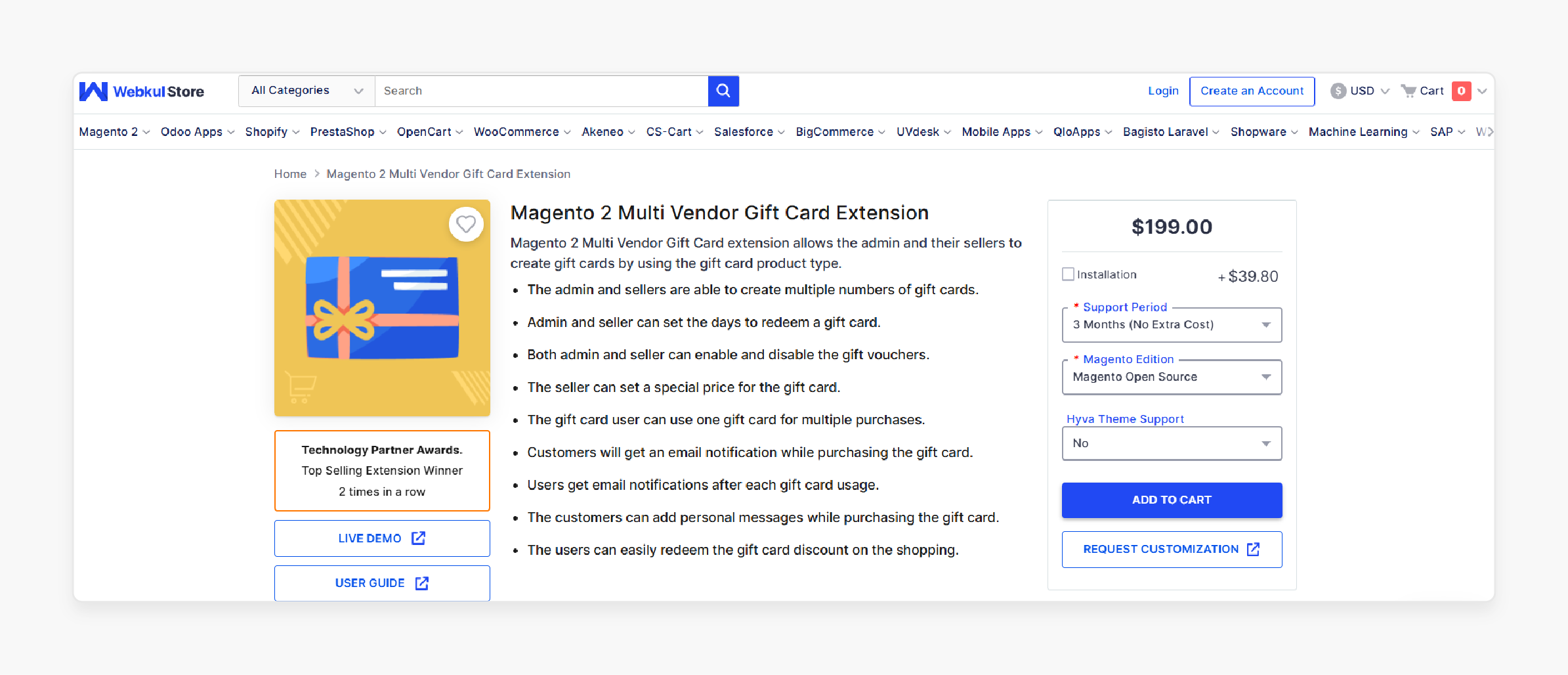The height and width of the screenshot is (675, 1568).
Task: Click the User Guide external link icon
Action: pyautogui.click(x=422, y=583)
